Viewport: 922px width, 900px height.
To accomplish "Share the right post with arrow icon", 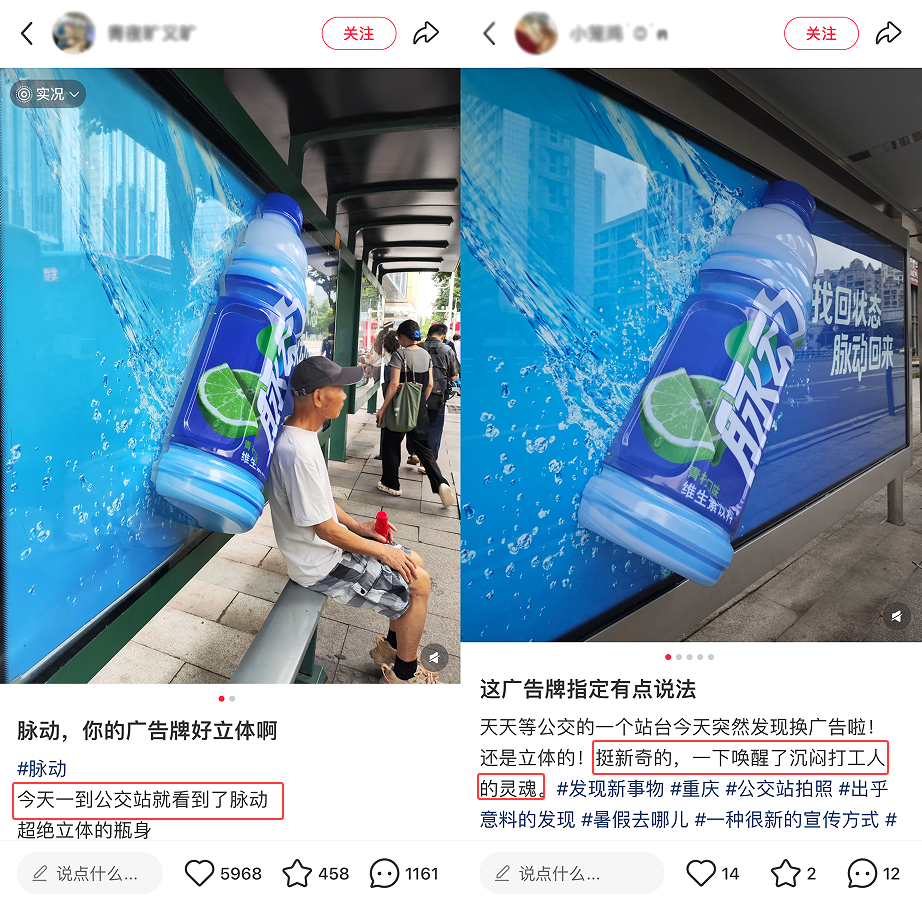I will tap(888, 34).
